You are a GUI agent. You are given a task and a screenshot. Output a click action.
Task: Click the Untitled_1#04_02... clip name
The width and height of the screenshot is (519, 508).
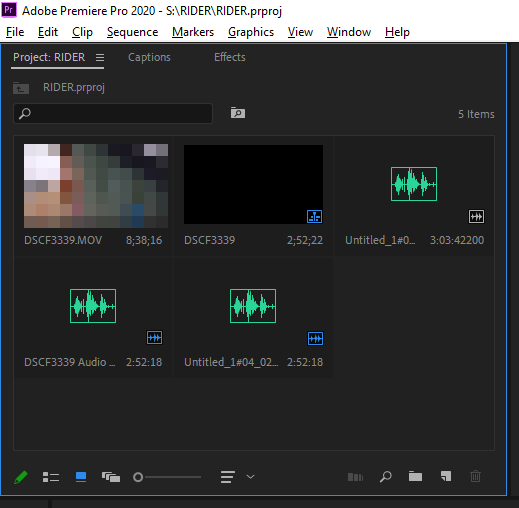coord(231,362)
